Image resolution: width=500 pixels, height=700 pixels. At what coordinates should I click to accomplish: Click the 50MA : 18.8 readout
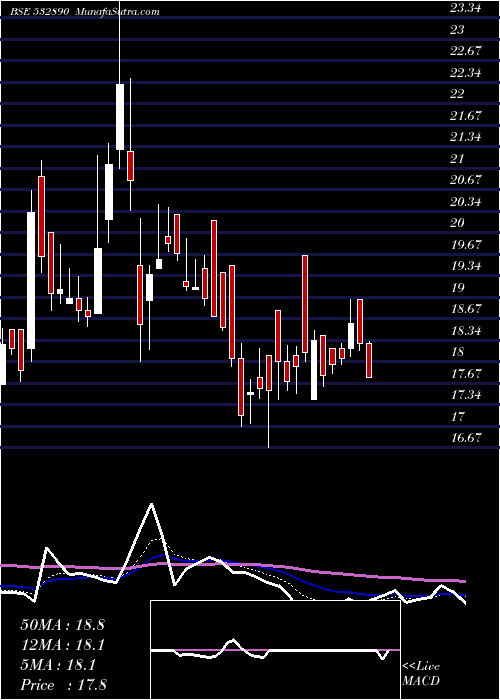(x=62, y=624)
